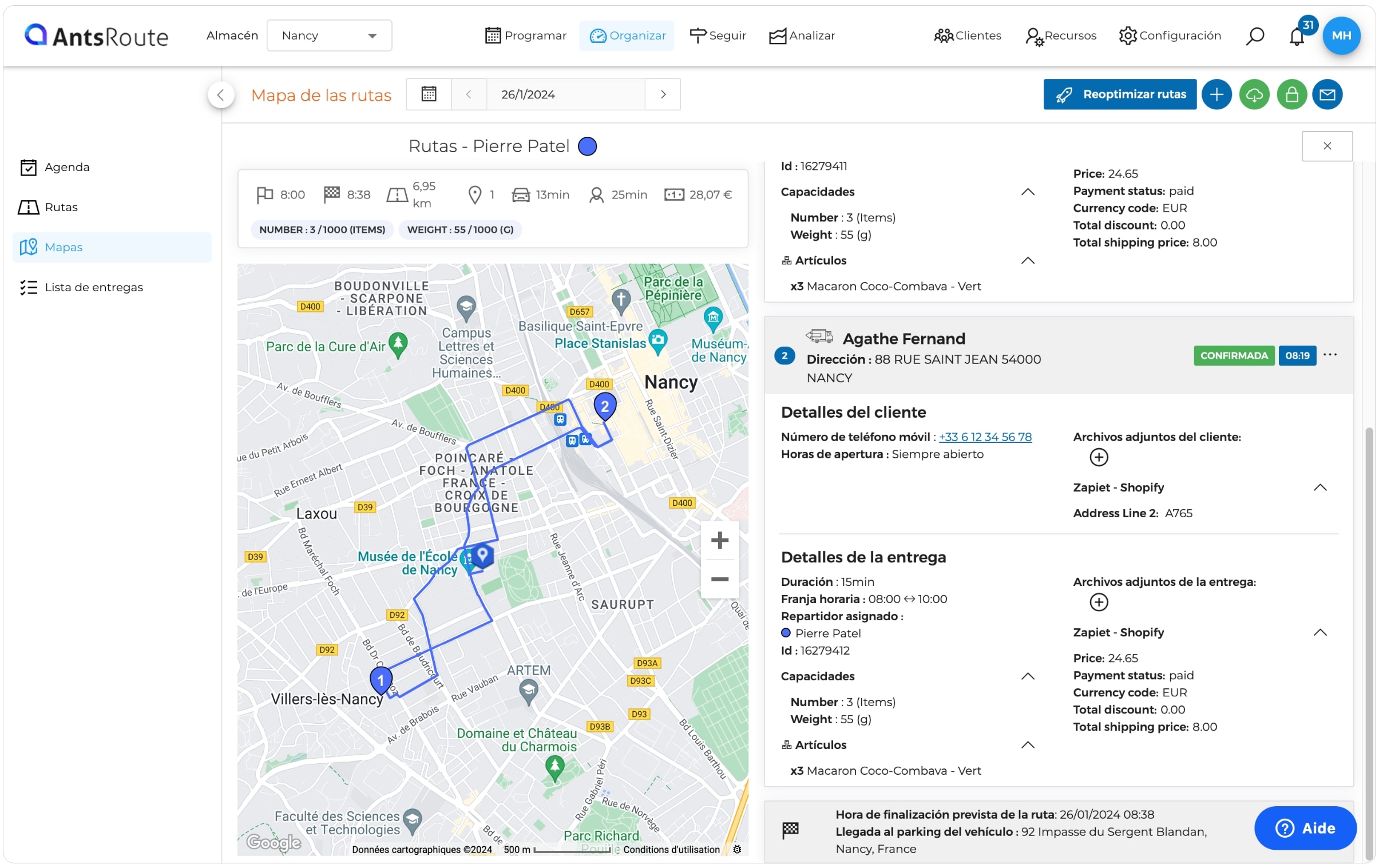The height and width of the screenshot is (868, 1379).
Task: Add delivery attachment plus icon
Action: (1099, 602)
